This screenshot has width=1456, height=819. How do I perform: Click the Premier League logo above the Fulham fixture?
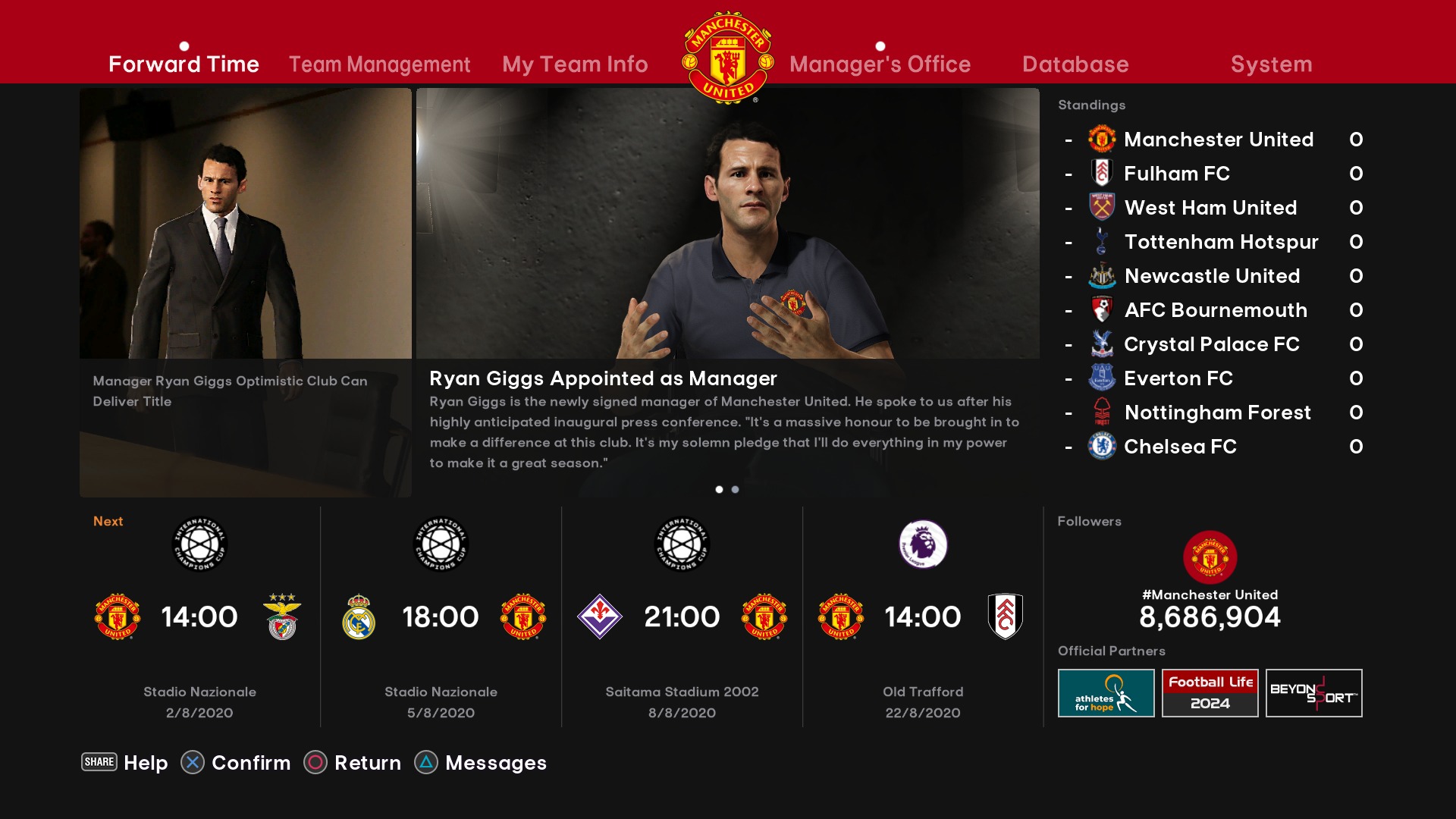coord(923,544)
